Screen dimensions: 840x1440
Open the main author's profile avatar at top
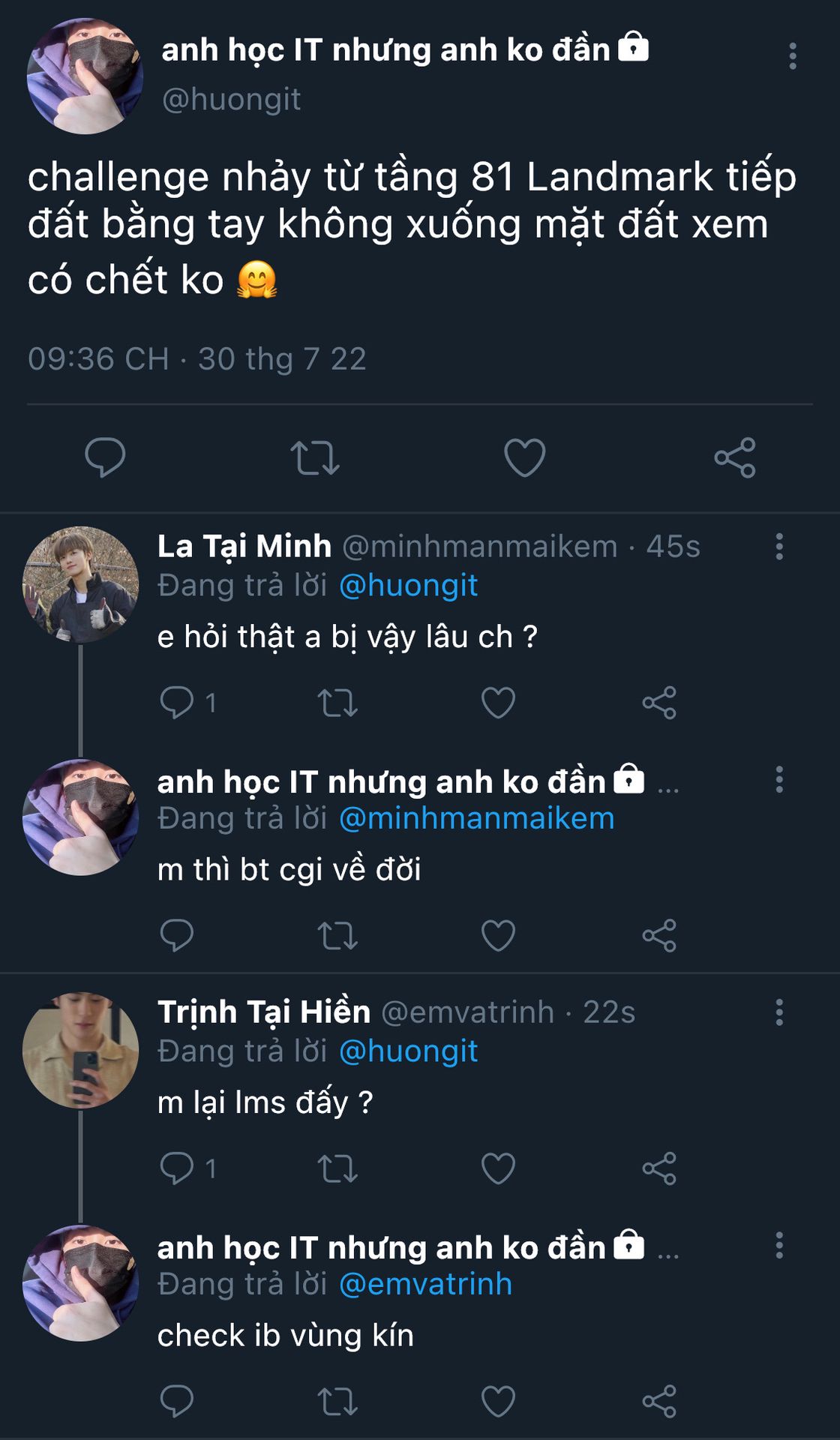[85, 76]
